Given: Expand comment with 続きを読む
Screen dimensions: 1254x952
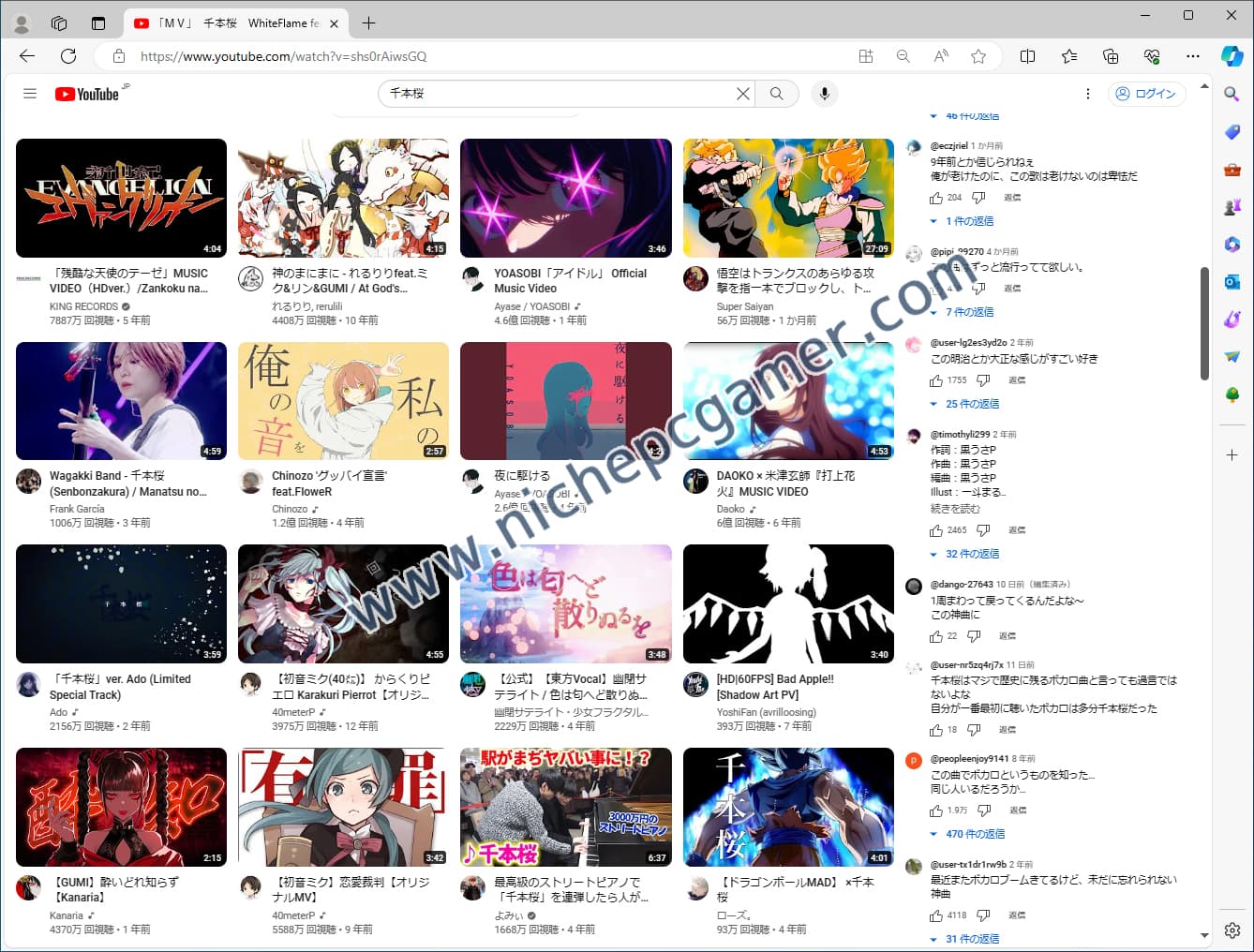Looking at the screenshot, I should pos(955,509).
